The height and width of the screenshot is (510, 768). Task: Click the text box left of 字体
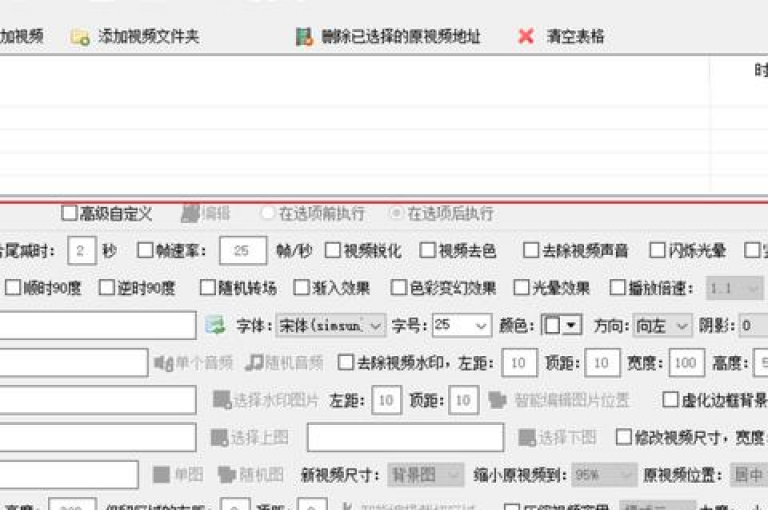point(98,325)
